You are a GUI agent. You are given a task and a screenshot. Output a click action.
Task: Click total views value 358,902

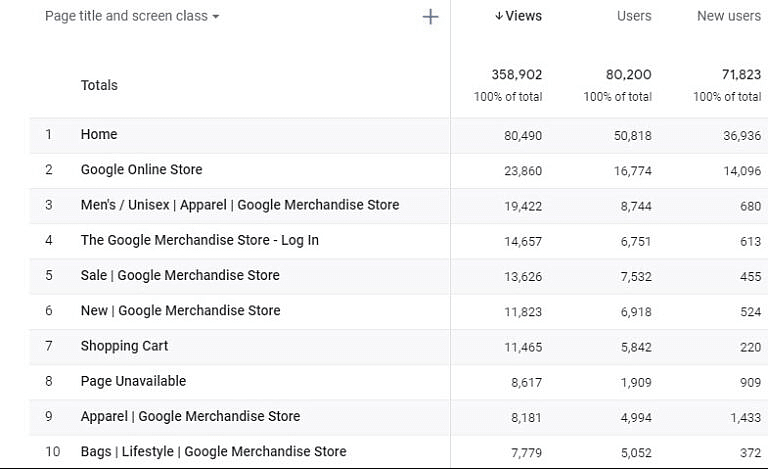(516, 75)
